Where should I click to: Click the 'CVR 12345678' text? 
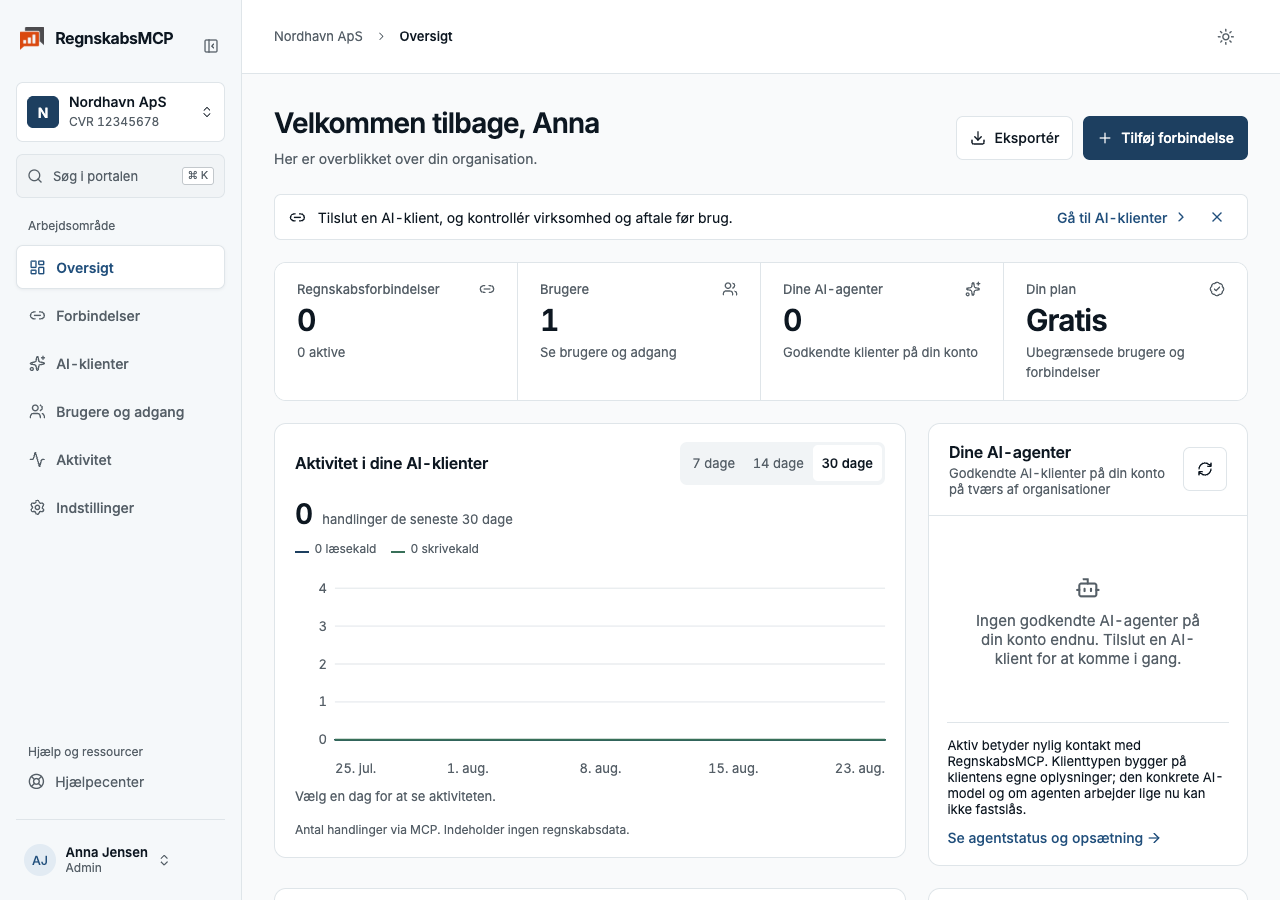pos(114,122)
